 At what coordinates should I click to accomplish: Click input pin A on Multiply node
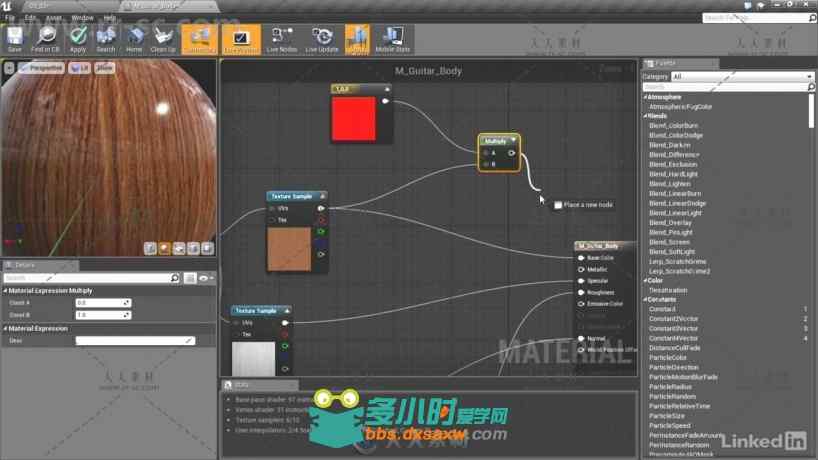point(486,153)
